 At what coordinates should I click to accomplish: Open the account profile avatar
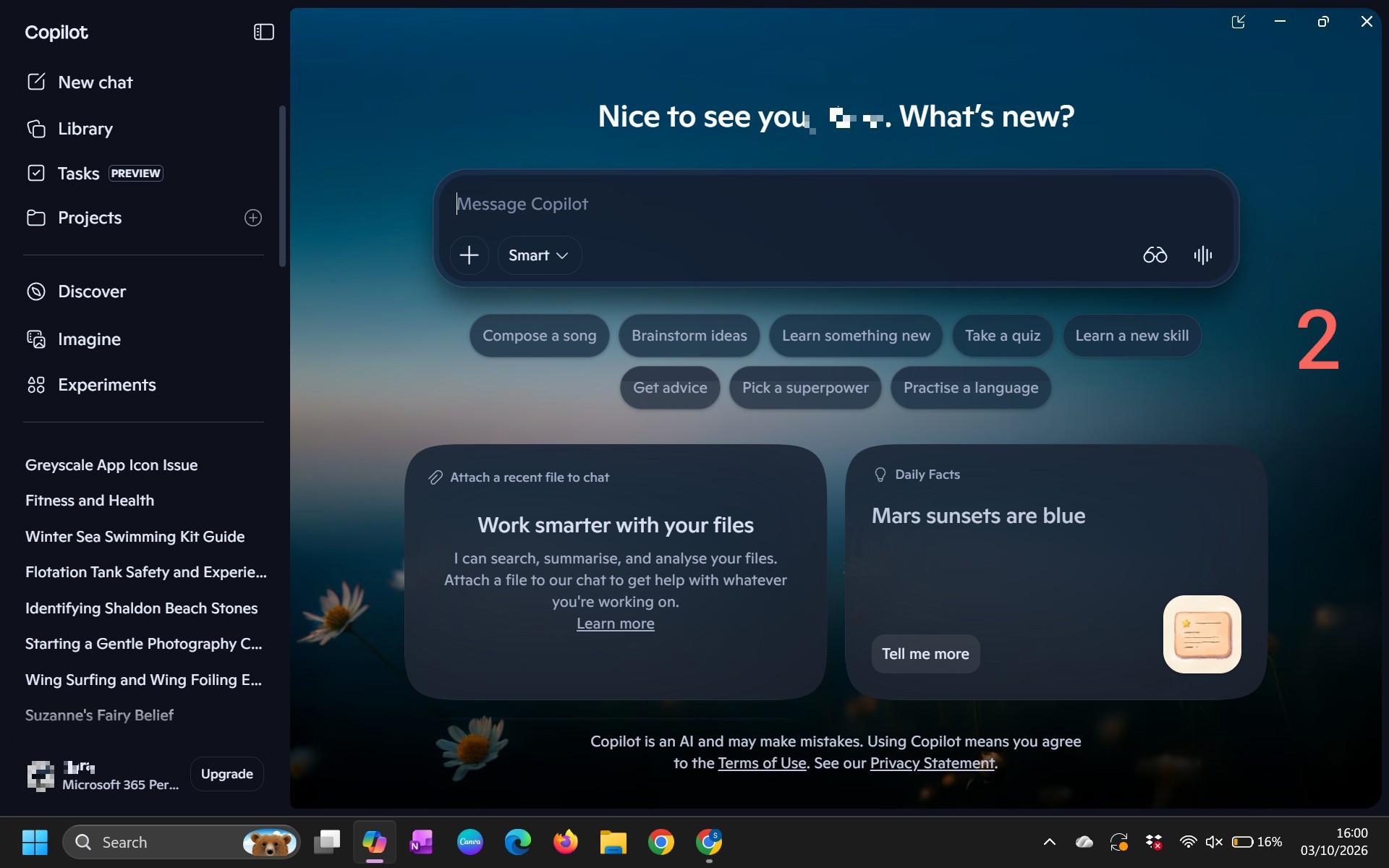pos(41,775)
